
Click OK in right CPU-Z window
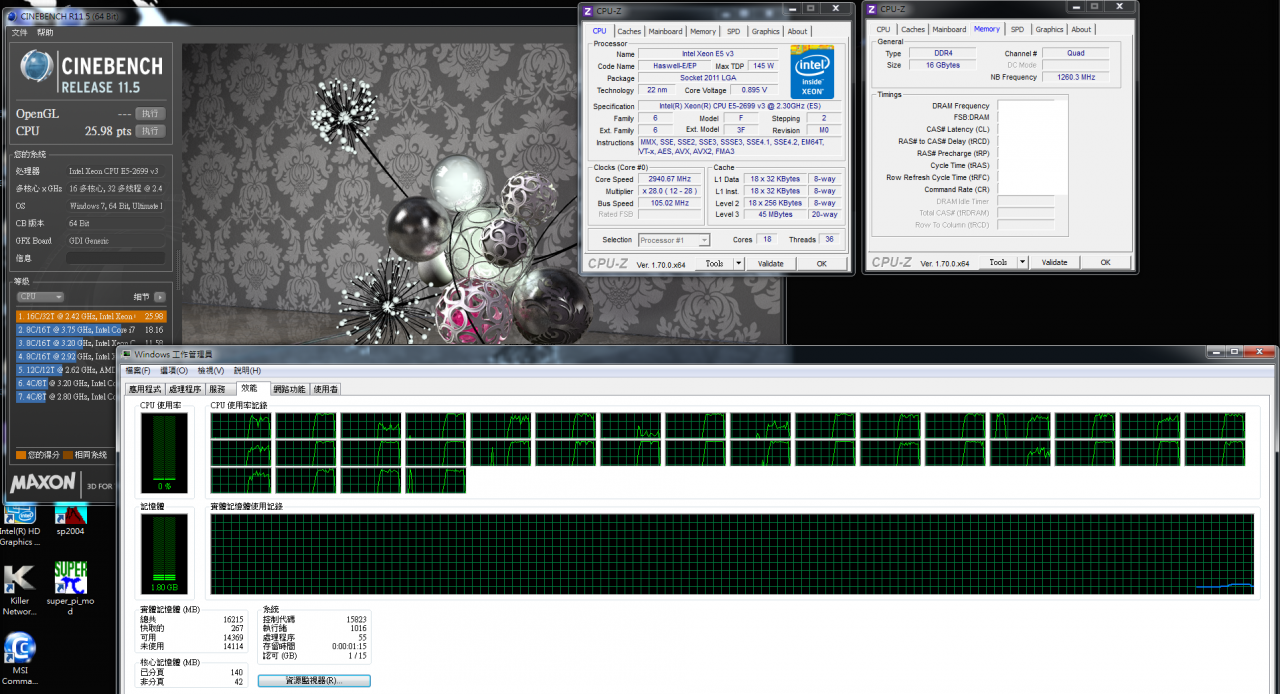(1105, 262)
